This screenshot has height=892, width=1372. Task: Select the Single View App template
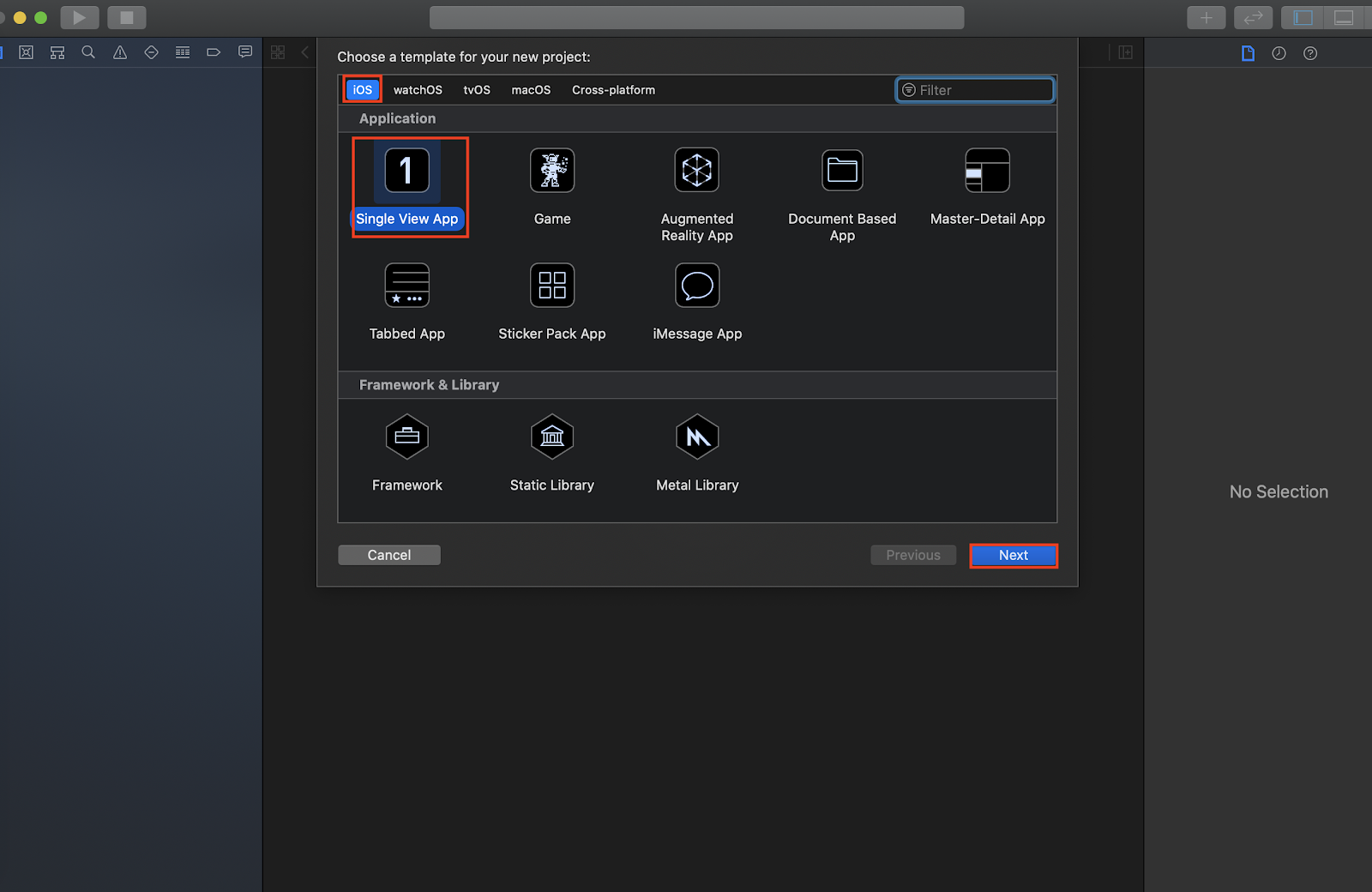pos(407,187)
